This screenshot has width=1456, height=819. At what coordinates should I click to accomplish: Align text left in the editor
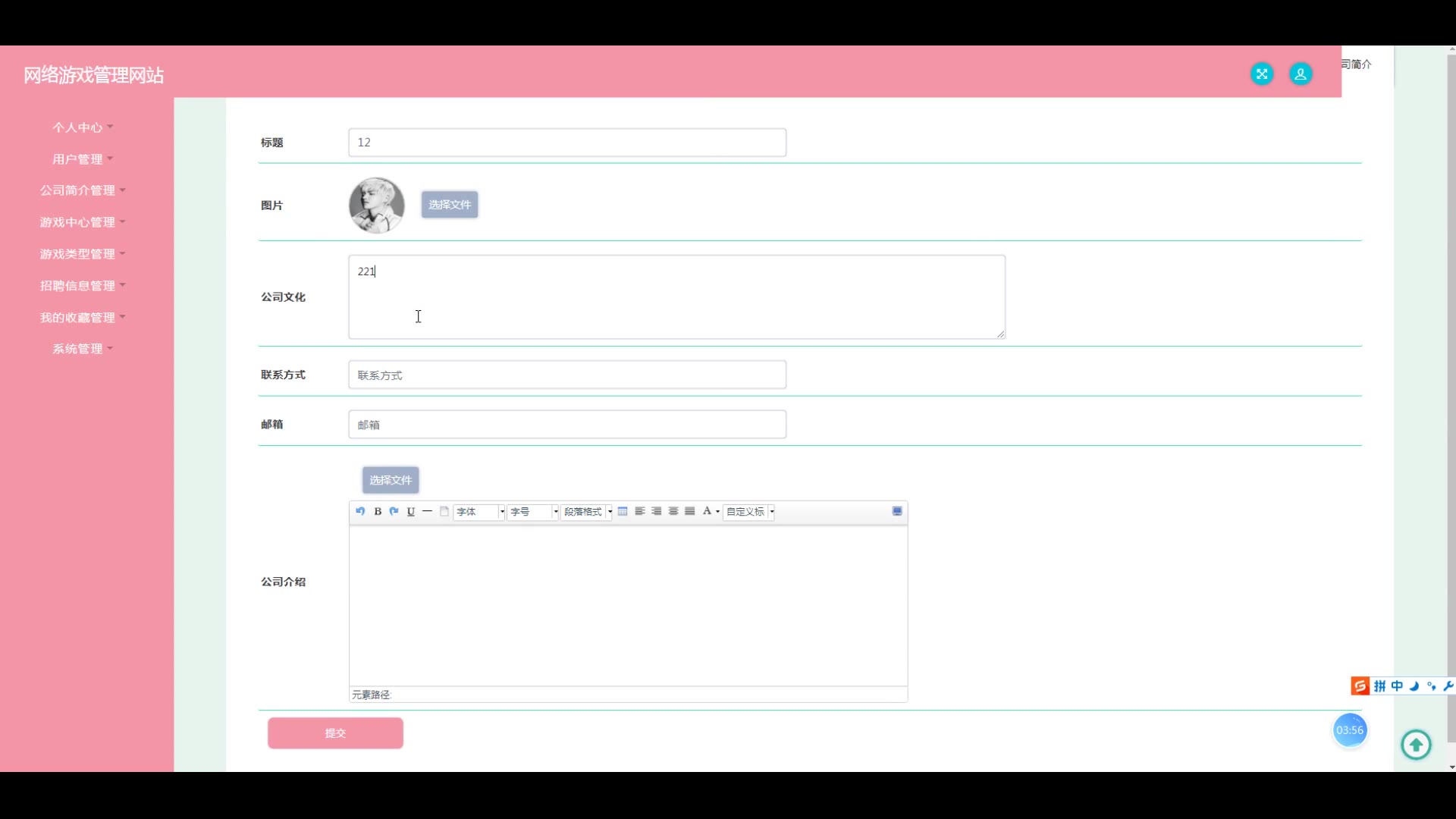(640, 512)
